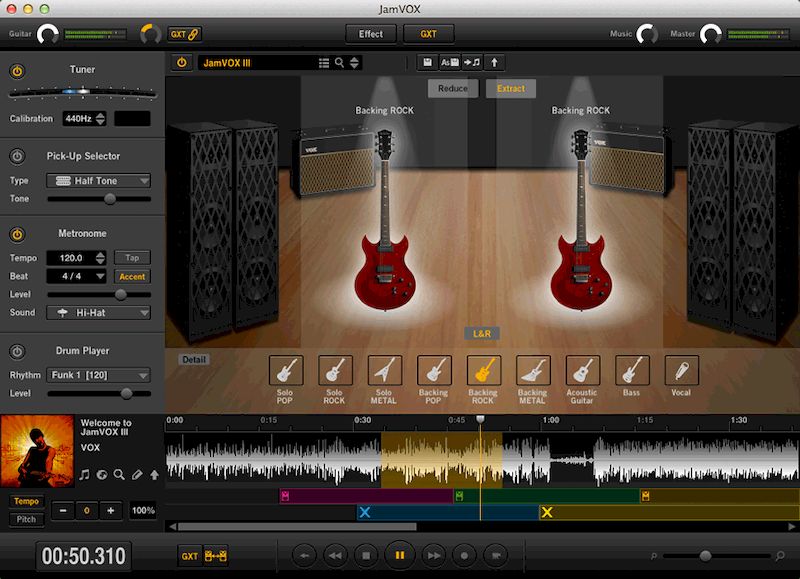
Task: Open the song search magnifier icon
Action: coord(339,63)
